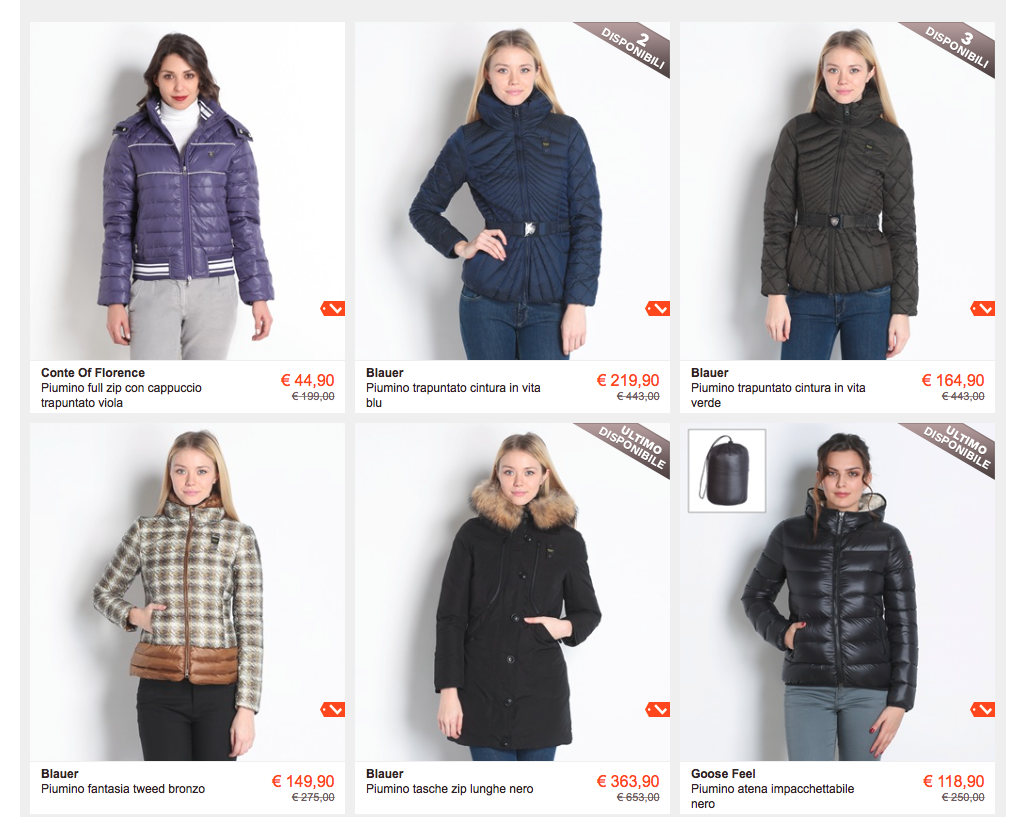The width and height of the screenshot is (1020, 817).
Task: Open the tweed bronze jacket product image
Action: [187, 592]
